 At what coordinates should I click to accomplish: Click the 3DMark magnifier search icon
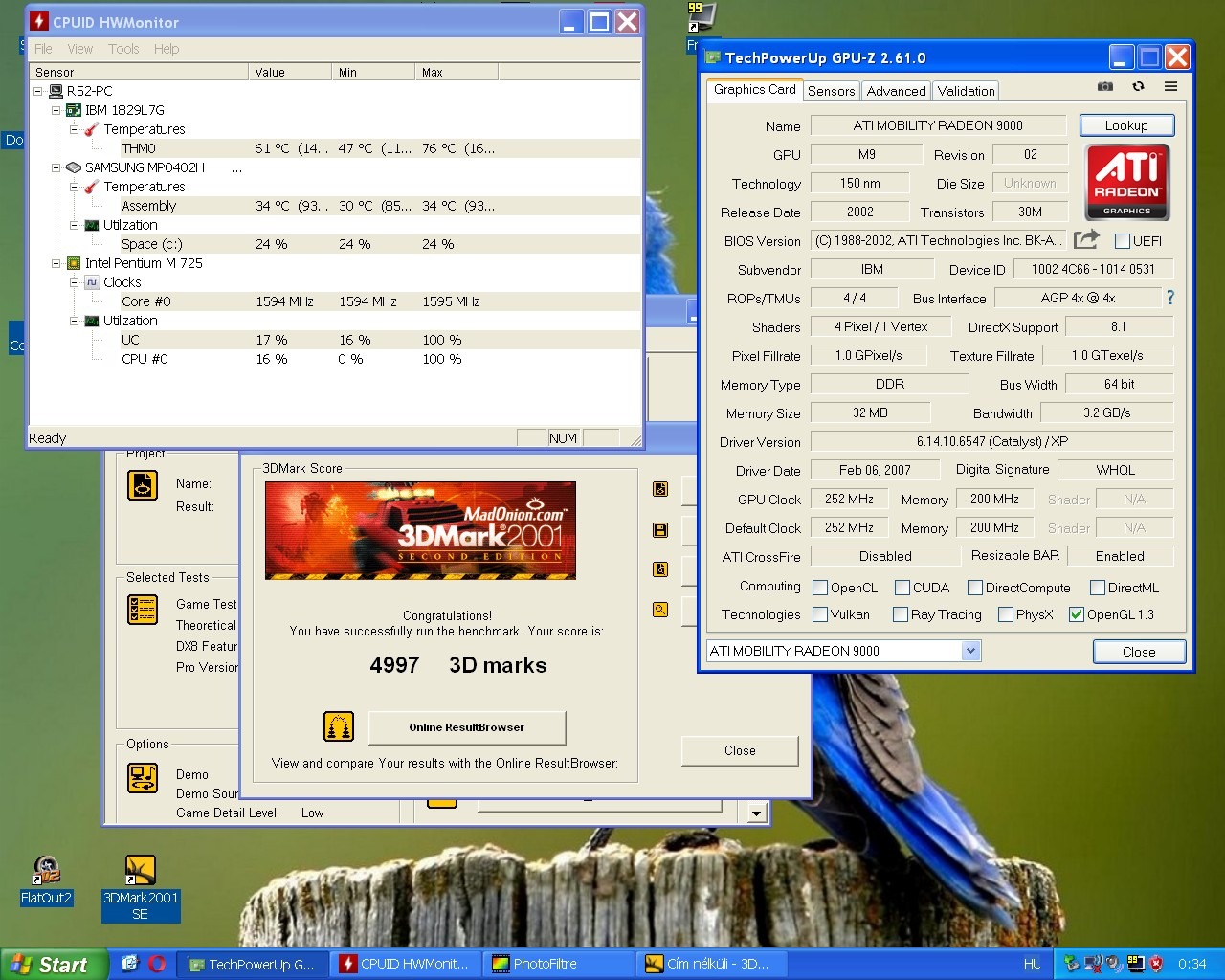[660, 610]
